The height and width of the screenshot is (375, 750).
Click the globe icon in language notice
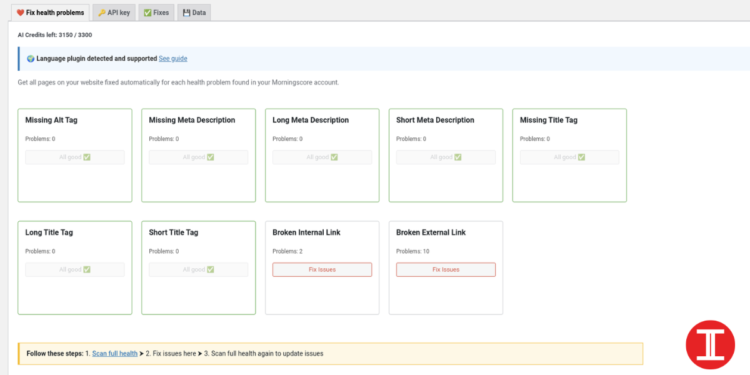pos(31,59)
